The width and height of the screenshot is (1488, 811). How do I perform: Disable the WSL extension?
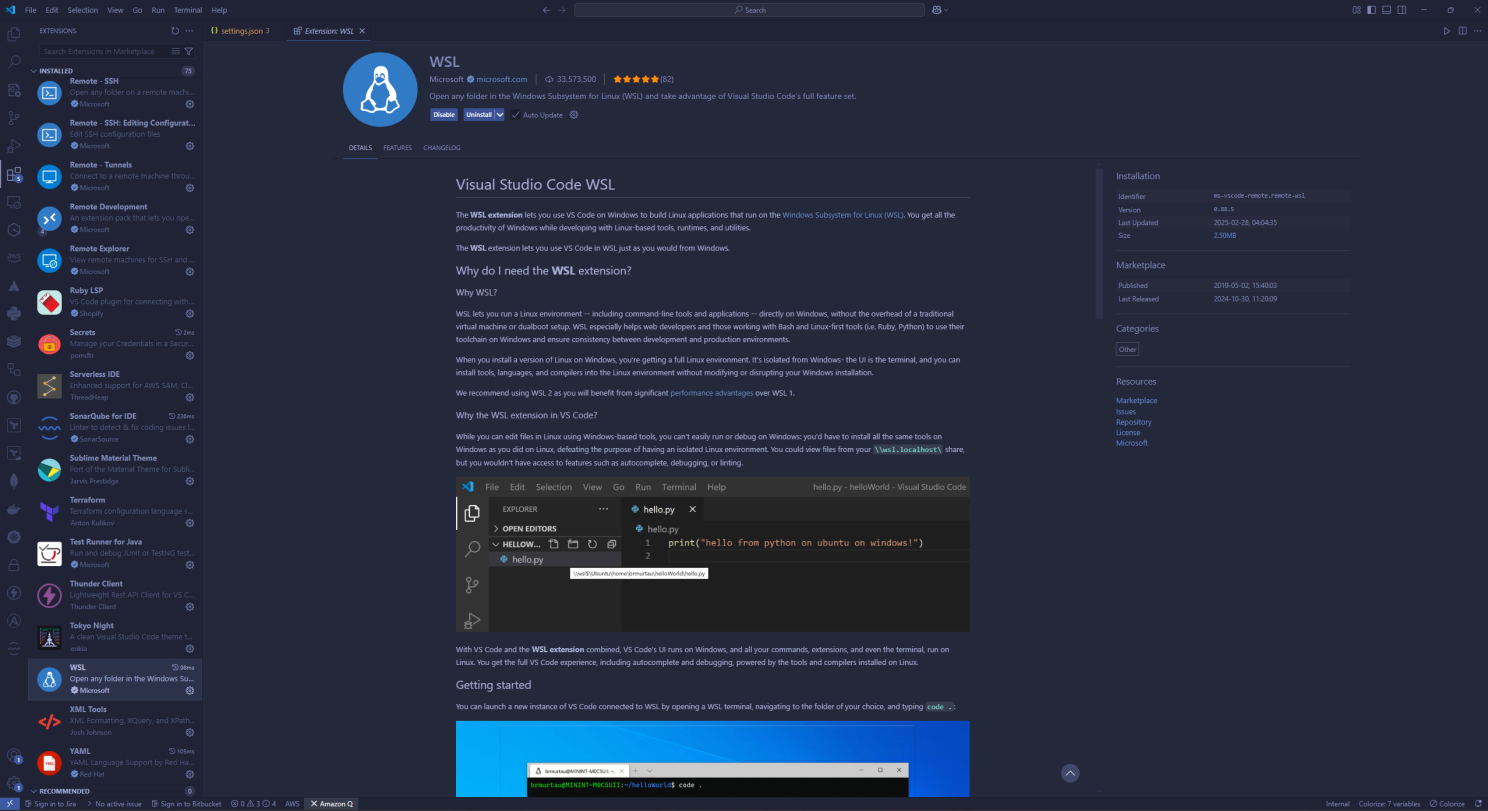coord(444,115)
